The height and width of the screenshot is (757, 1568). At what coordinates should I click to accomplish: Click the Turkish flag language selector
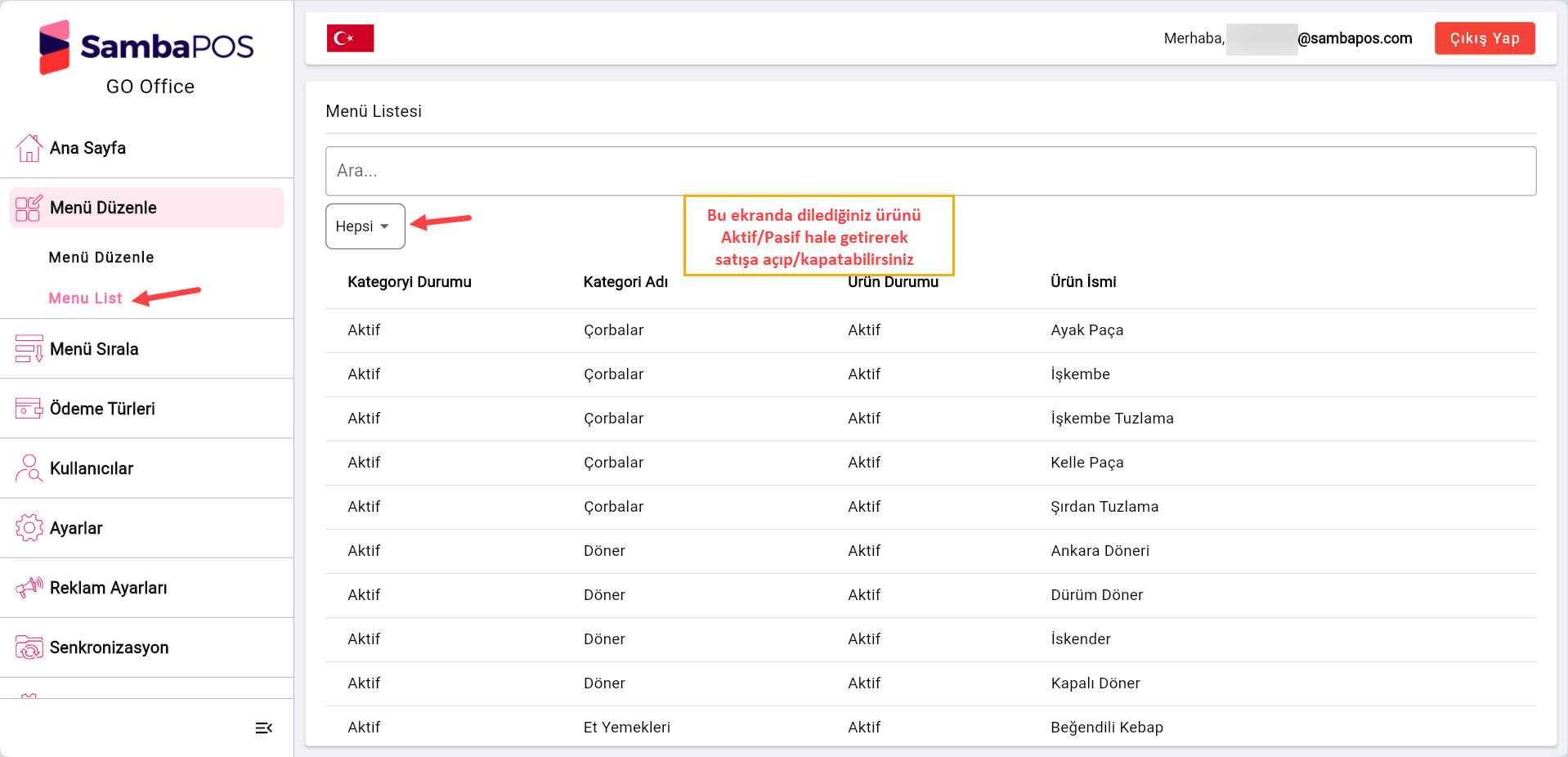pyautogui.click(x=350, y=38)
